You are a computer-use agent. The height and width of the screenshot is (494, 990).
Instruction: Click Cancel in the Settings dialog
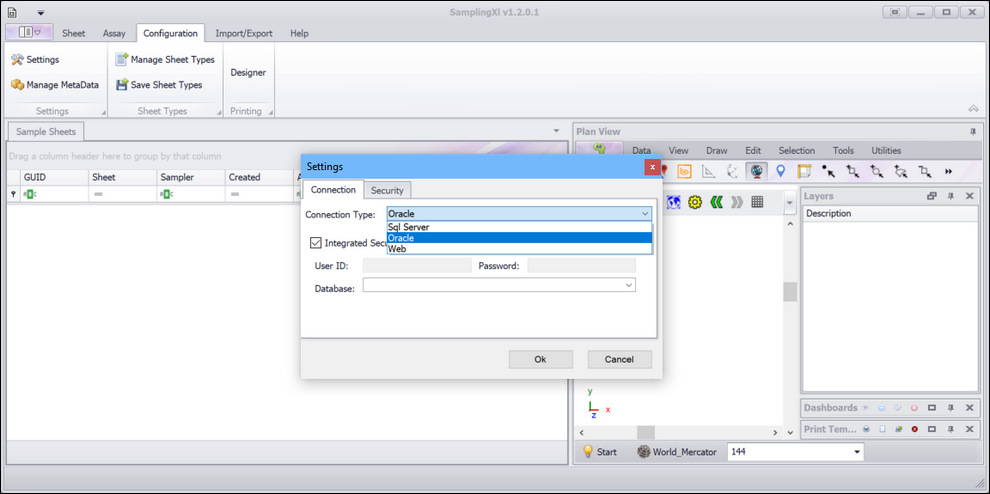click(619, 359)
